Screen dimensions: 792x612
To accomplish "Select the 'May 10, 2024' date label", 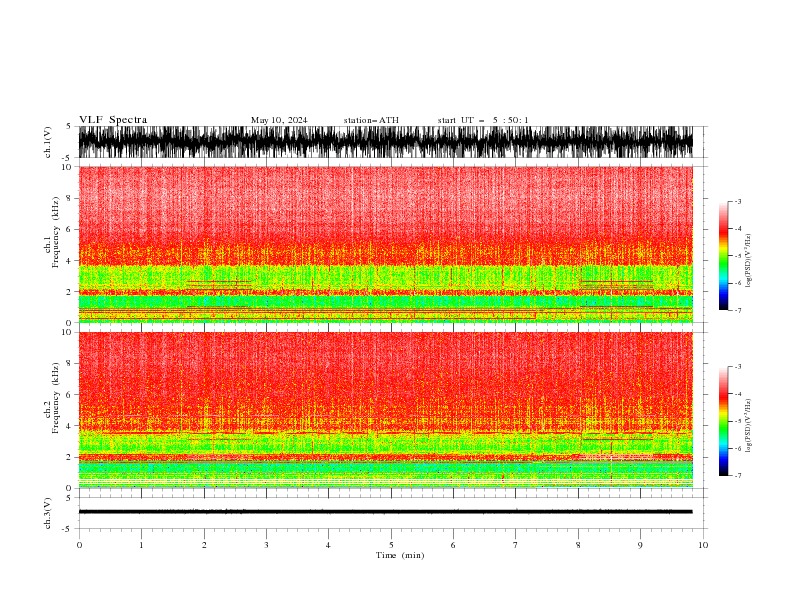I will pos(279,120).
